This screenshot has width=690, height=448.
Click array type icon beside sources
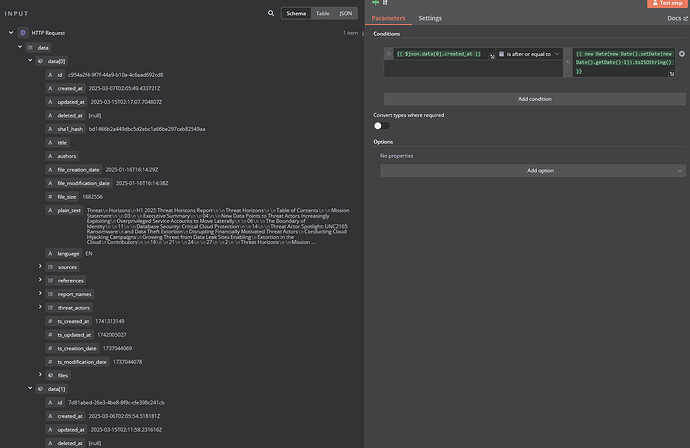tap(50, 267)
